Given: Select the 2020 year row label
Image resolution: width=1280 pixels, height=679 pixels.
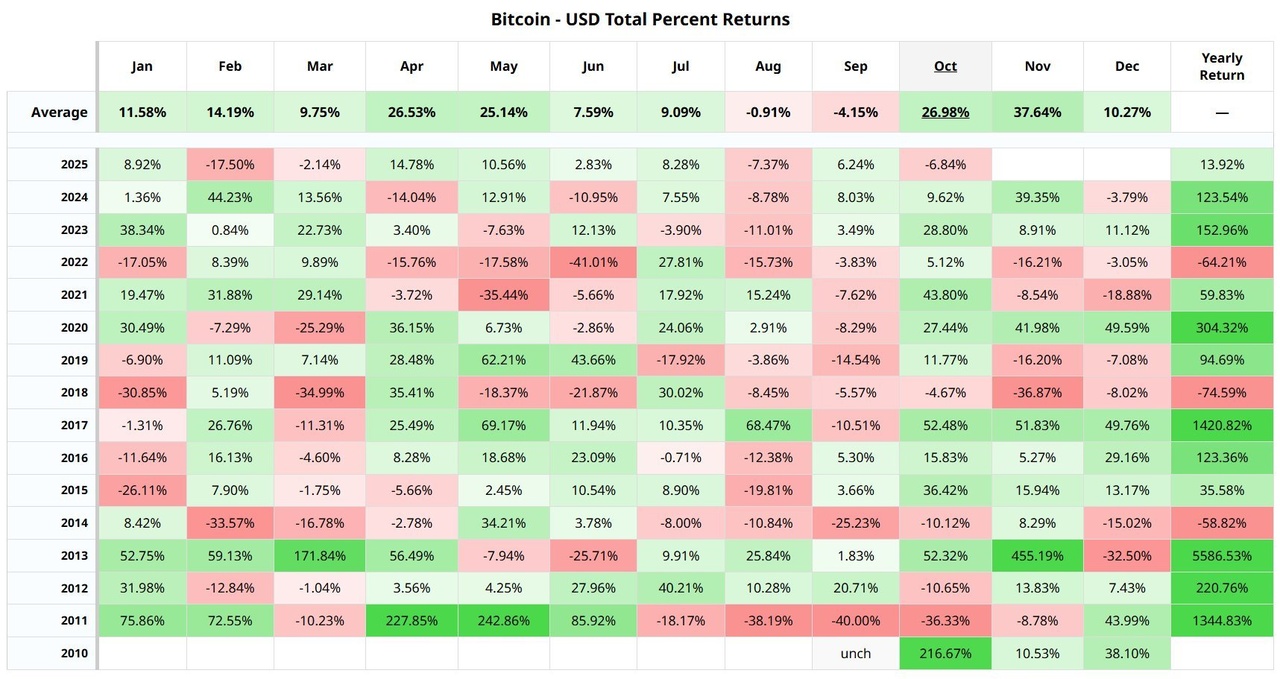Looking at the screenshot, I should coord(74,327).
